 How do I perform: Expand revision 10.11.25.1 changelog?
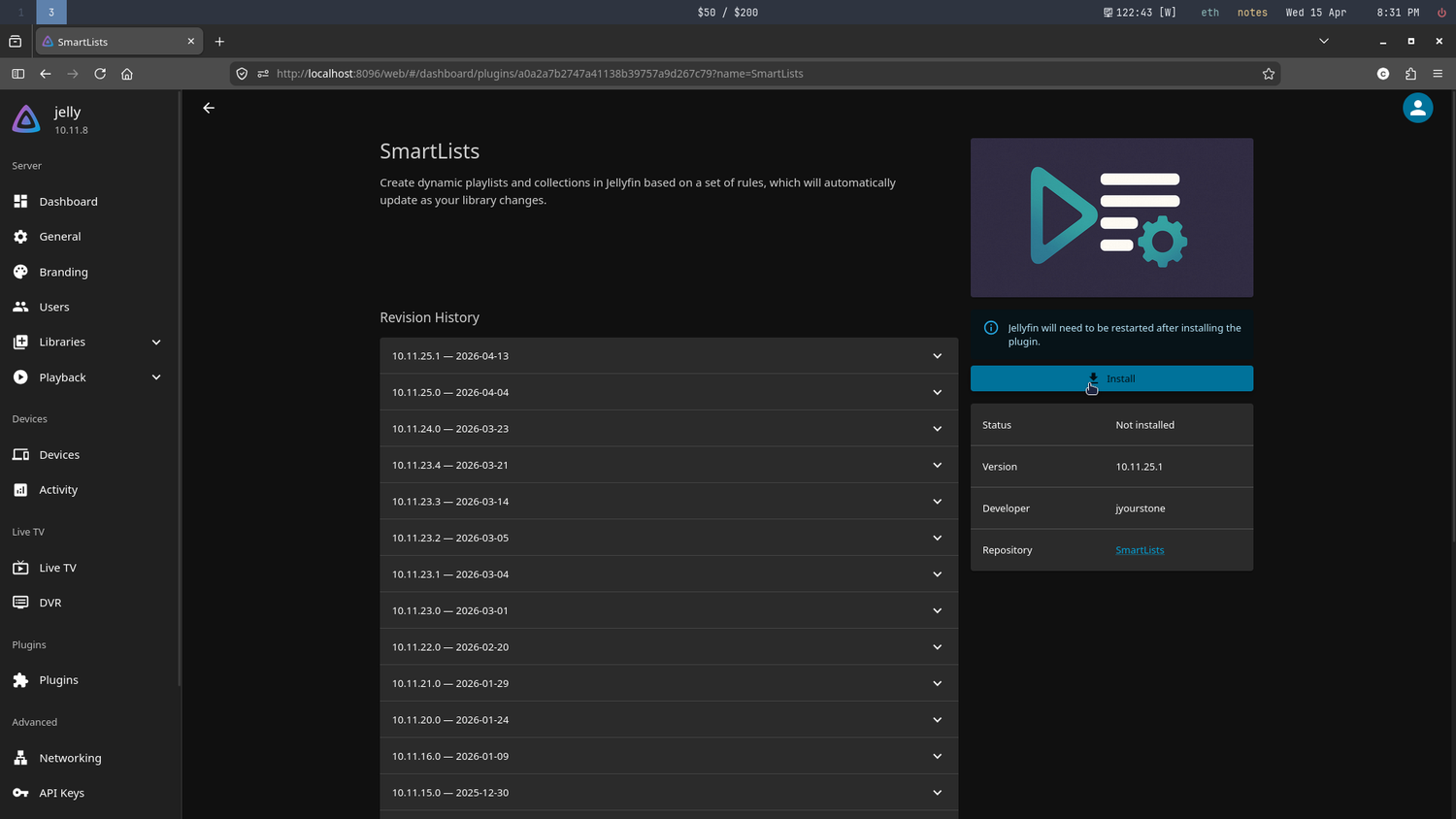click(x=669, y=356)
